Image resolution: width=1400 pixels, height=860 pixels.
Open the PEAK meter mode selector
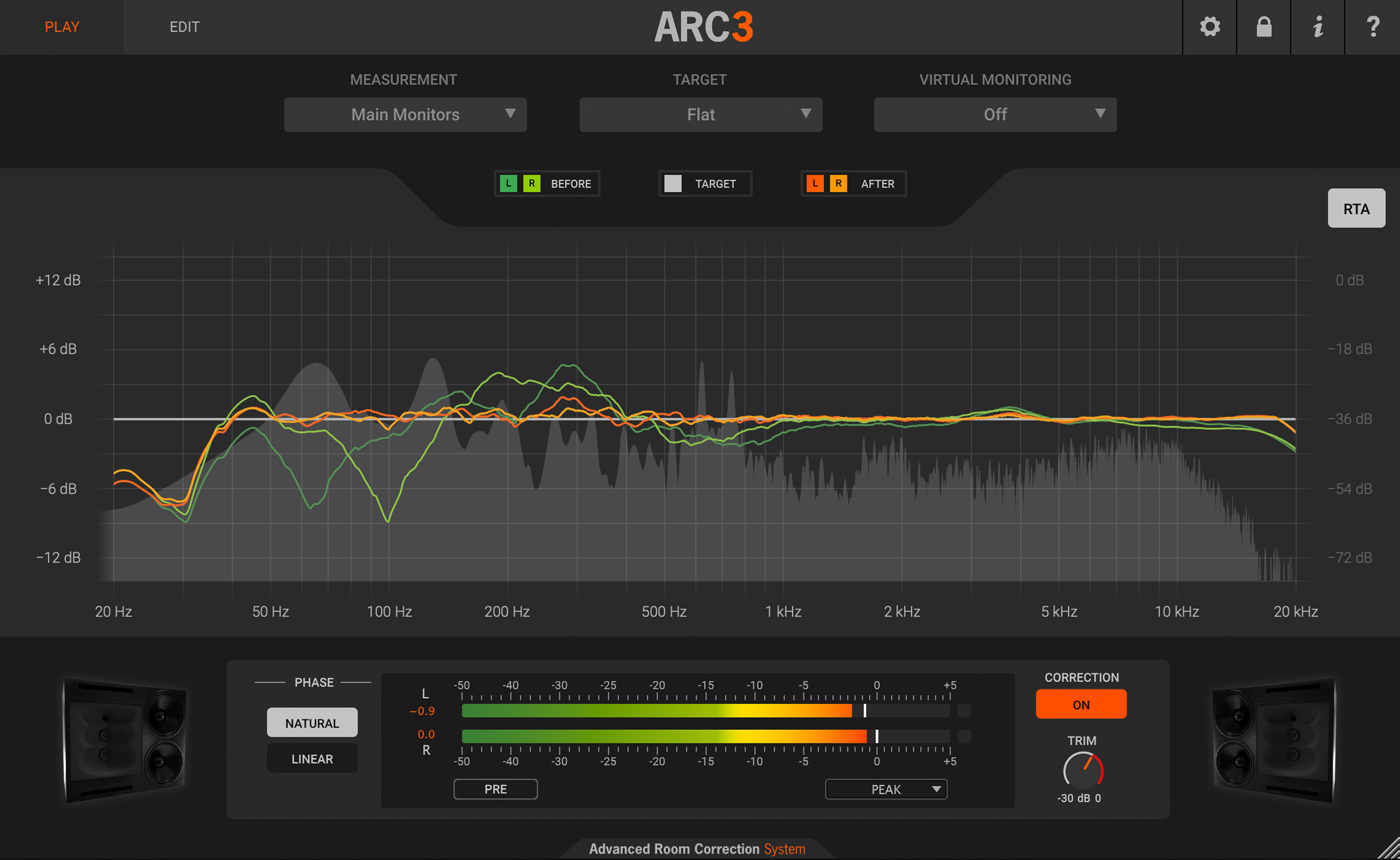[x=885, y=789]
